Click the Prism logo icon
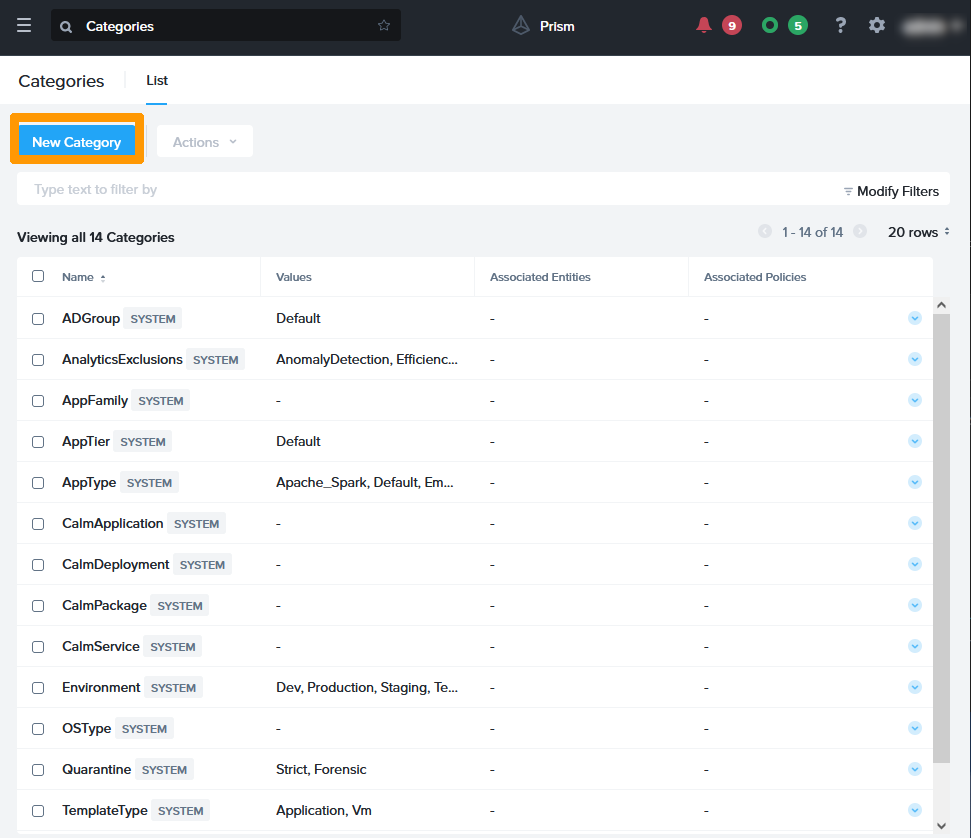The width and height of the screenshot is (971, 838). point(521,26)
